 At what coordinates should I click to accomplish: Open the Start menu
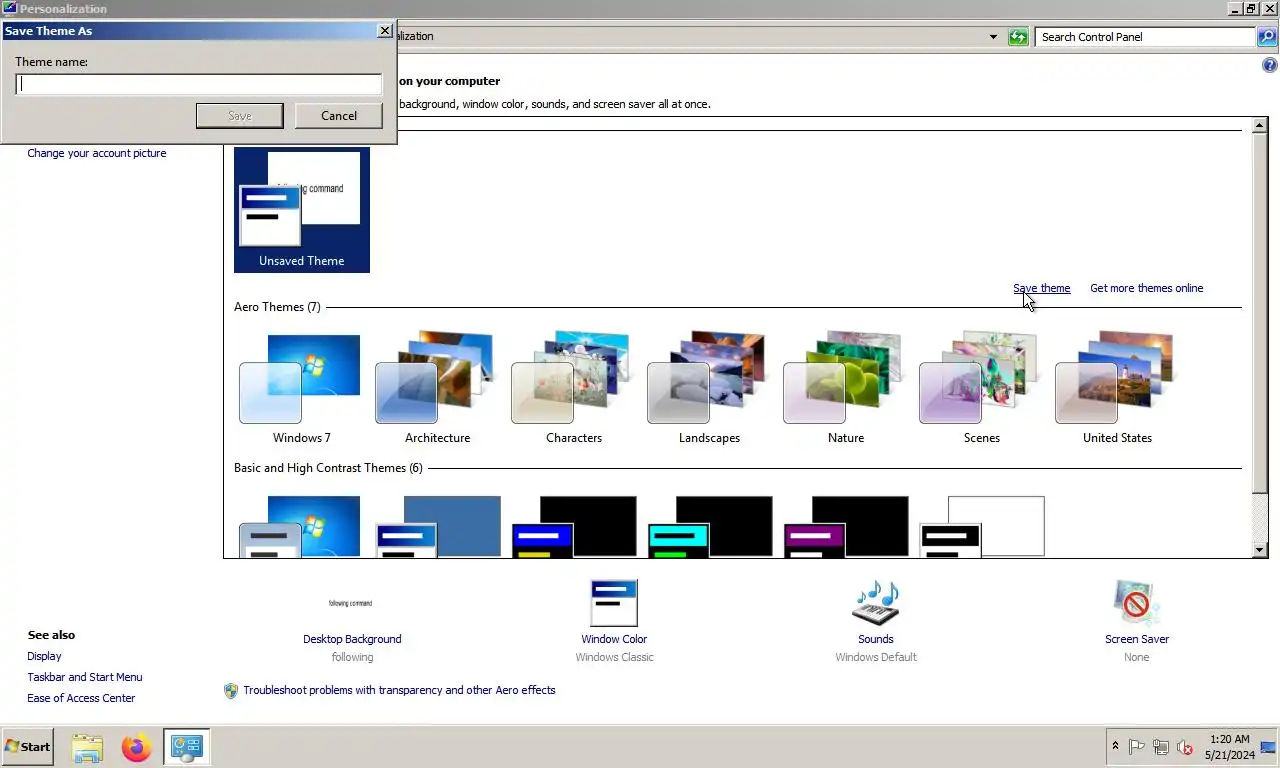27,746
